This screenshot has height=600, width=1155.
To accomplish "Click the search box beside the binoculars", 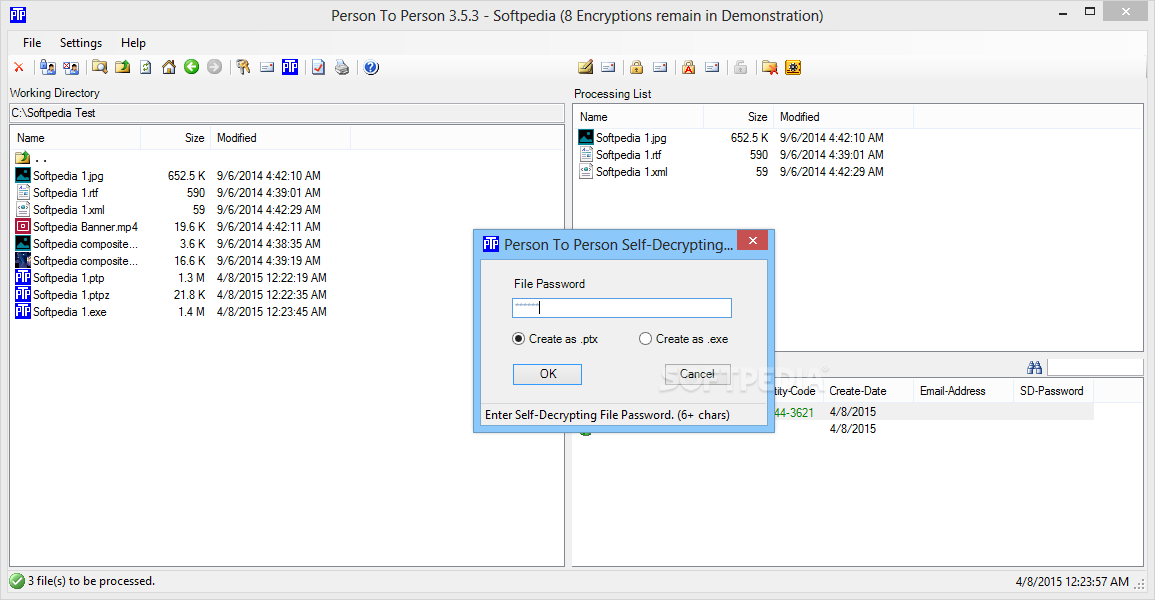I will click(x=1095, y=367).
